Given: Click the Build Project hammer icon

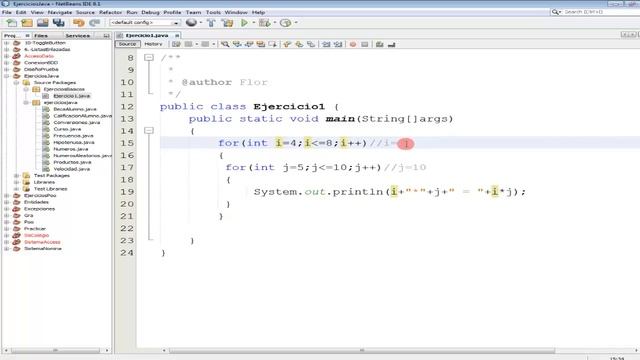Looking at the screenshot, I should click(211, 23).
